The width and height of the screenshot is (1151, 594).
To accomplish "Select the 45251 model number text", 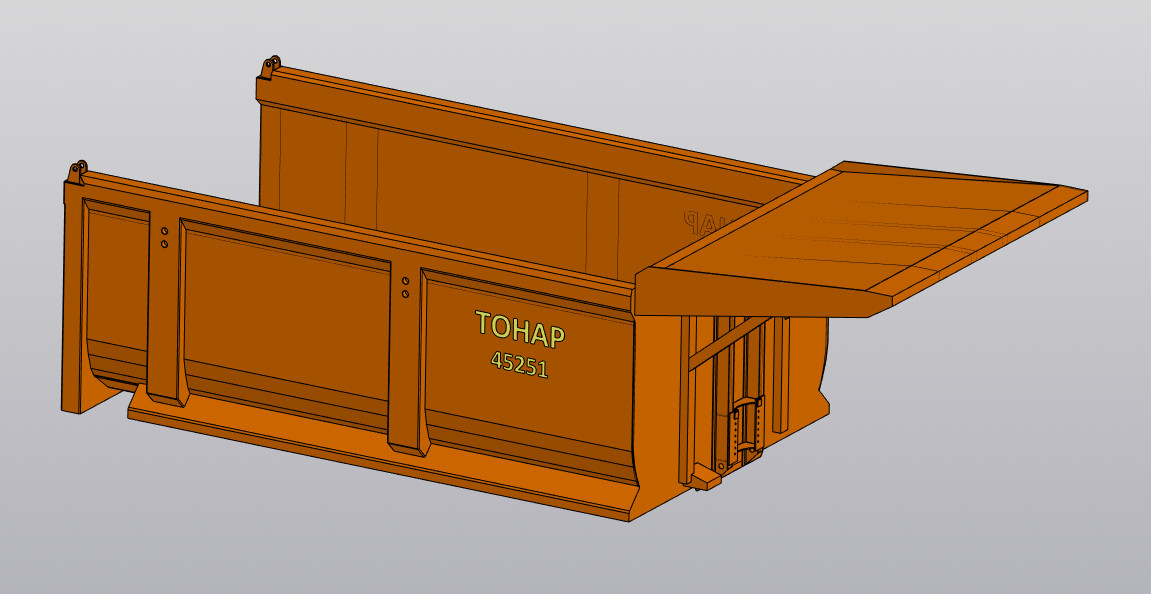I will pyautogui.click(x=520, y=363).
